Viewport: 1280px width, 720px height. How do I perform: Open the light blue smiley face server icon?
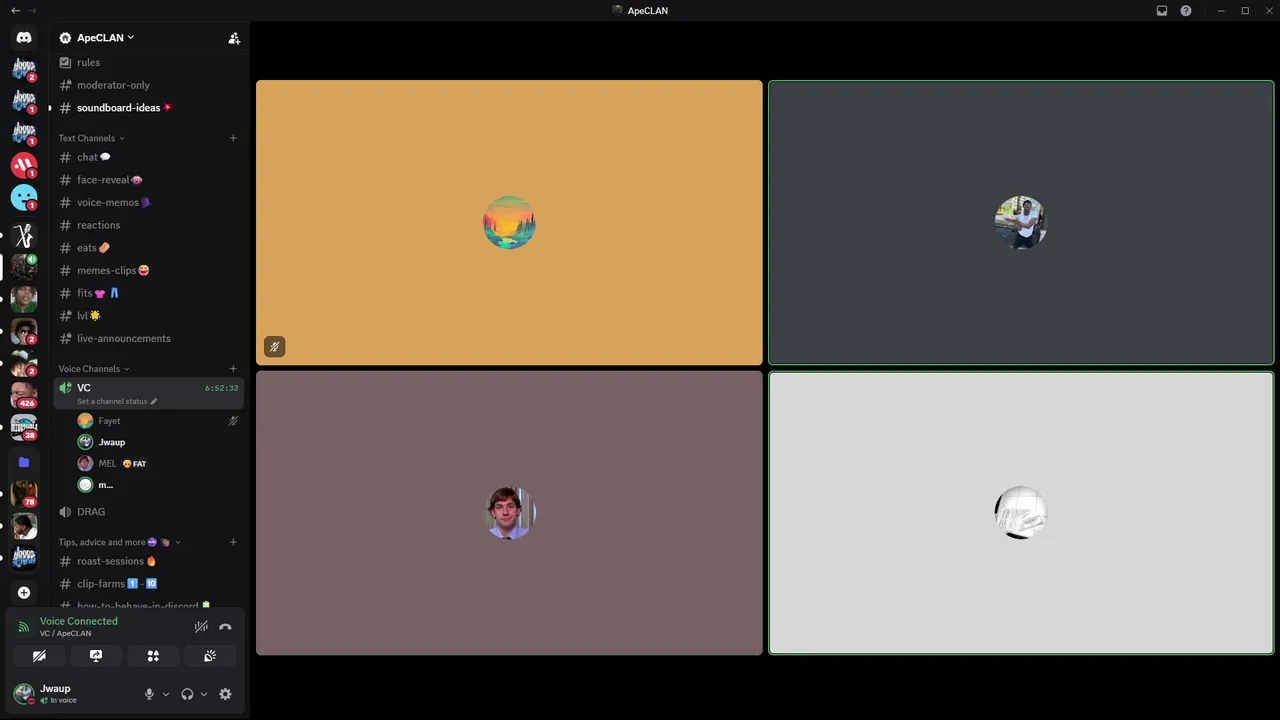pos(24,197)
